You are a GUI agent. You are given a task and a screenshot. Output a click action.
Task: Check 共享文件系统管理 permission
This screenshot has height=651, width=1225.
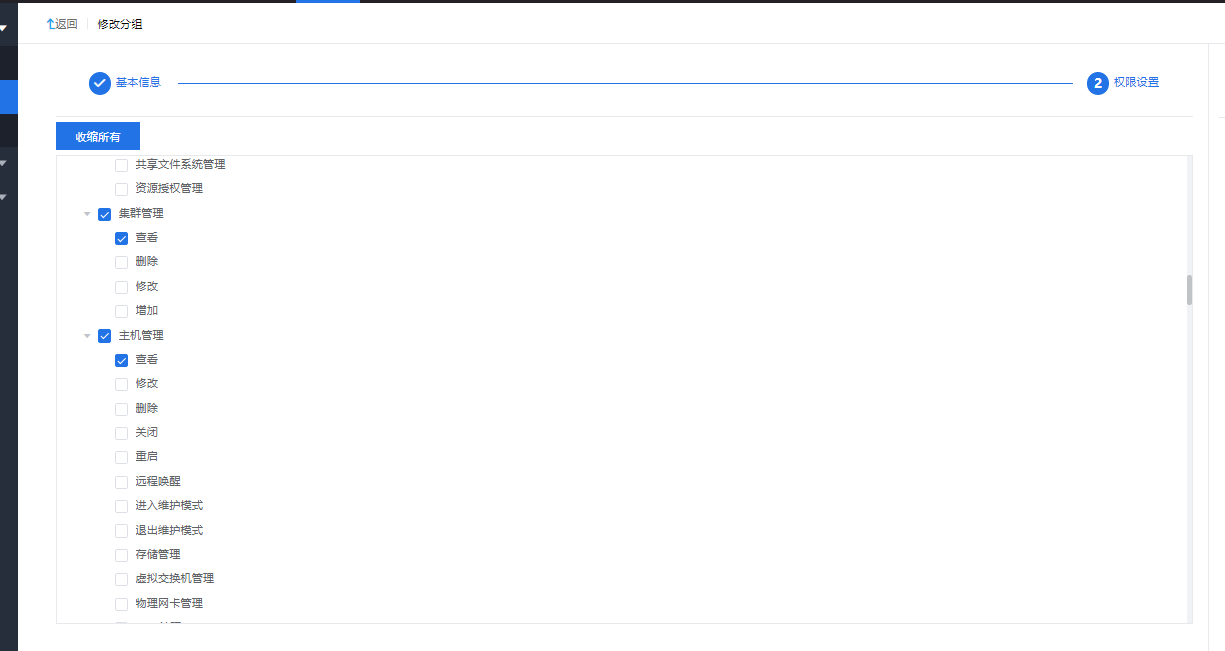point(122,165)
